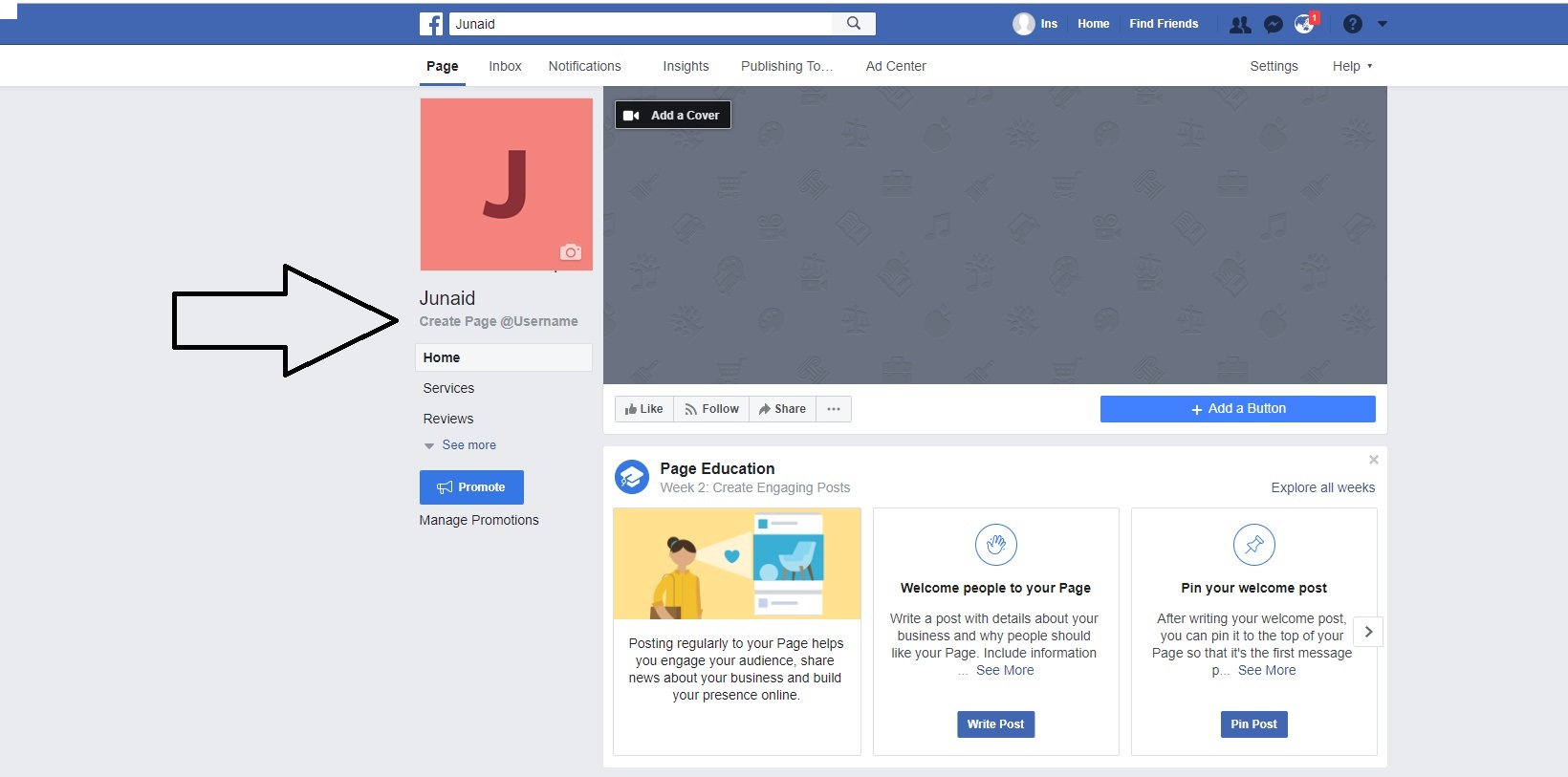The height and width of the screenshot is (777, 1568).
Task: Click the search field containing Junaid
Action: pos(641,24)
